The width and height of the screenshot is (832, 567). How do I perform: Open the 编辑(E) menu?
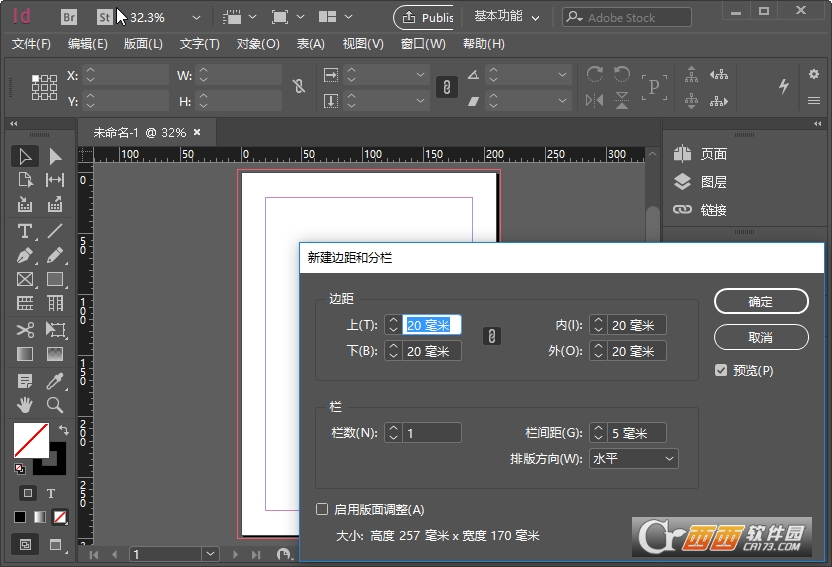[88, 44]
